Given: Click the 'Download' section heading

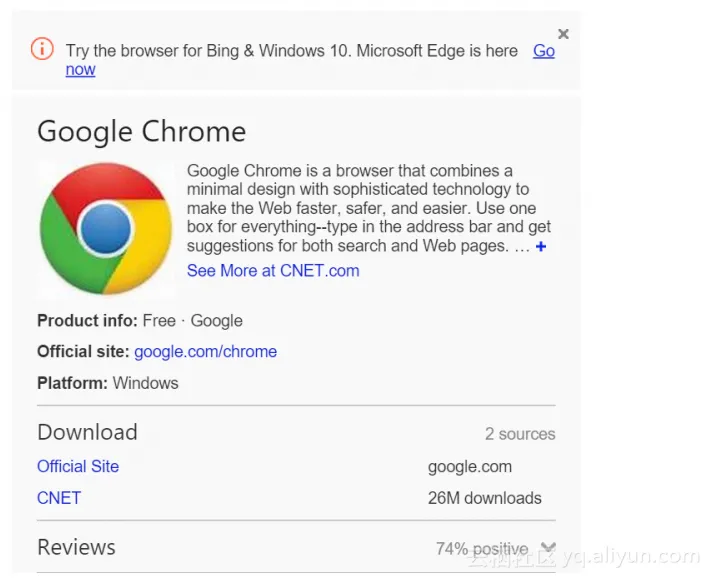Looking at the screenshot, I should 87,432.
